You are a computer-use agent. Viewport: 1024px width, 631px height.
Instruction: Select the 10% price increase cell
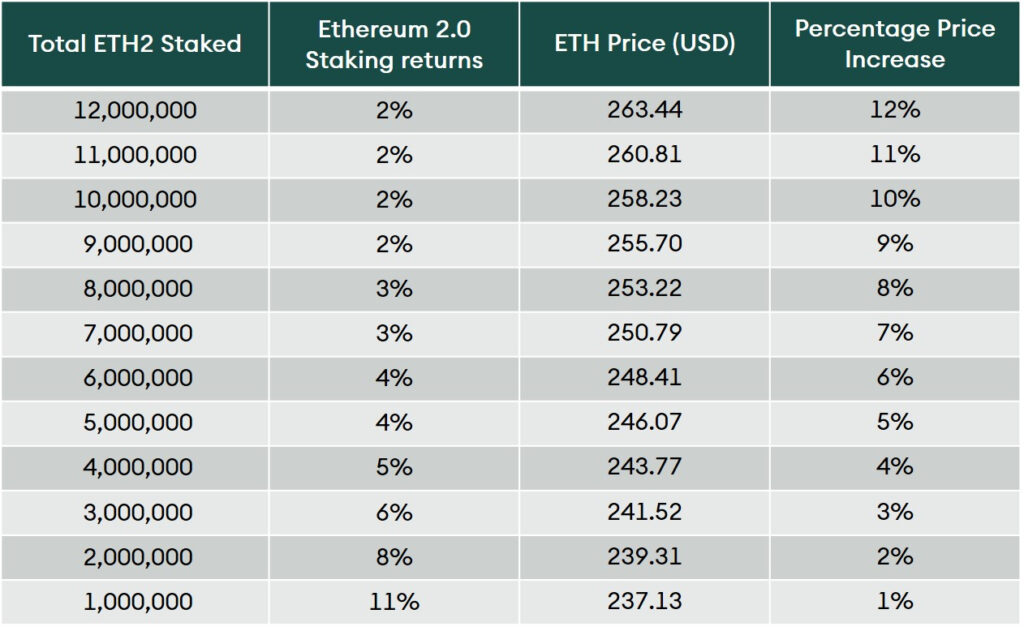point(895,199)
